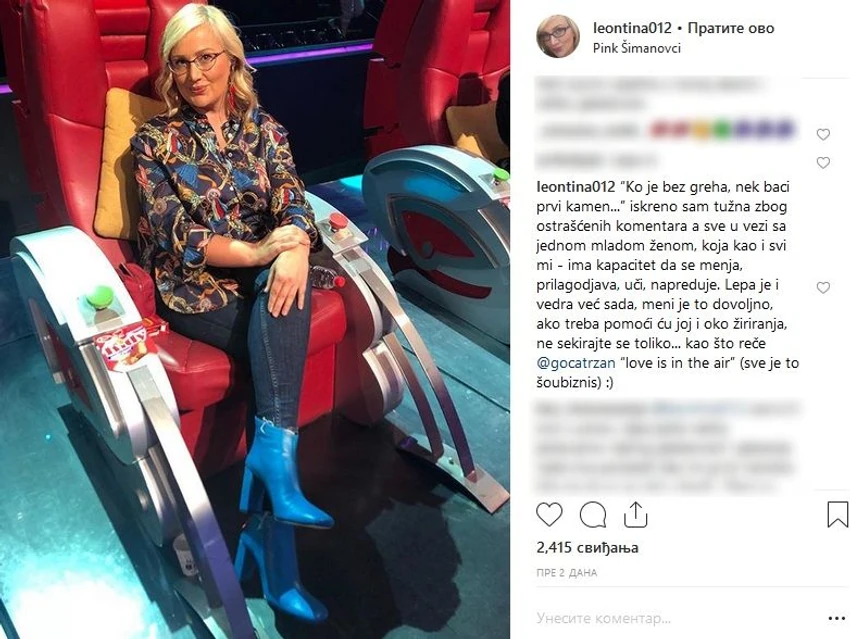Screen dimensions: 850x639
Task: View the 2,415 свиђања likes list
Action: point(587,547)
